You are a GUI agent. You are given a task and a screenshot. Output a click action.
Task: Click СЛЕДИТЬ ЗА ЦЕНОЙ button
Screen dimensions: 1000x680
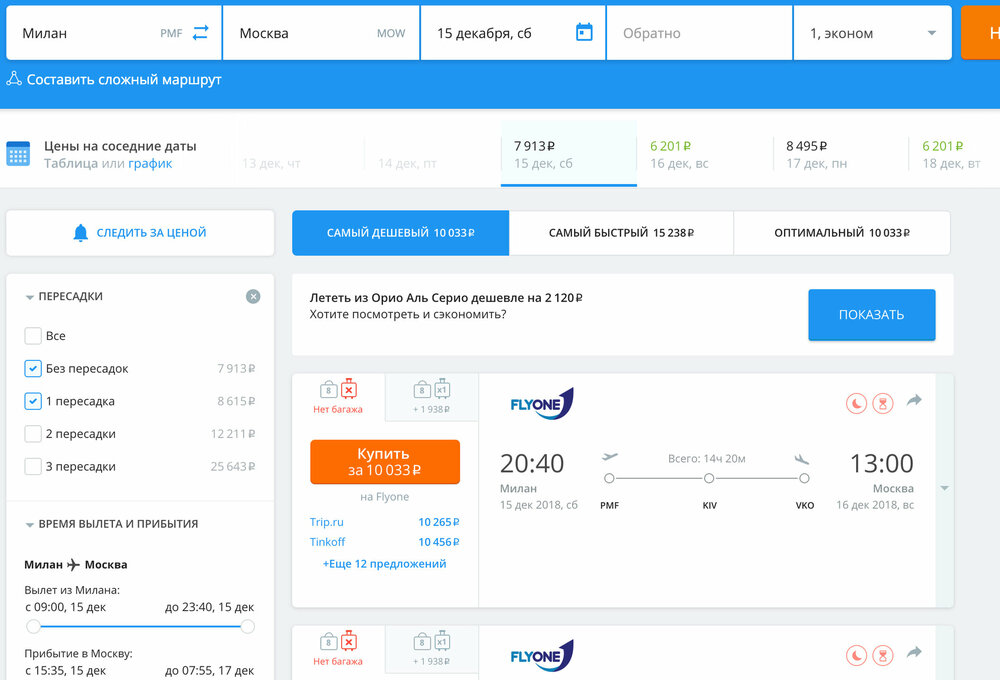pos(140,233)
